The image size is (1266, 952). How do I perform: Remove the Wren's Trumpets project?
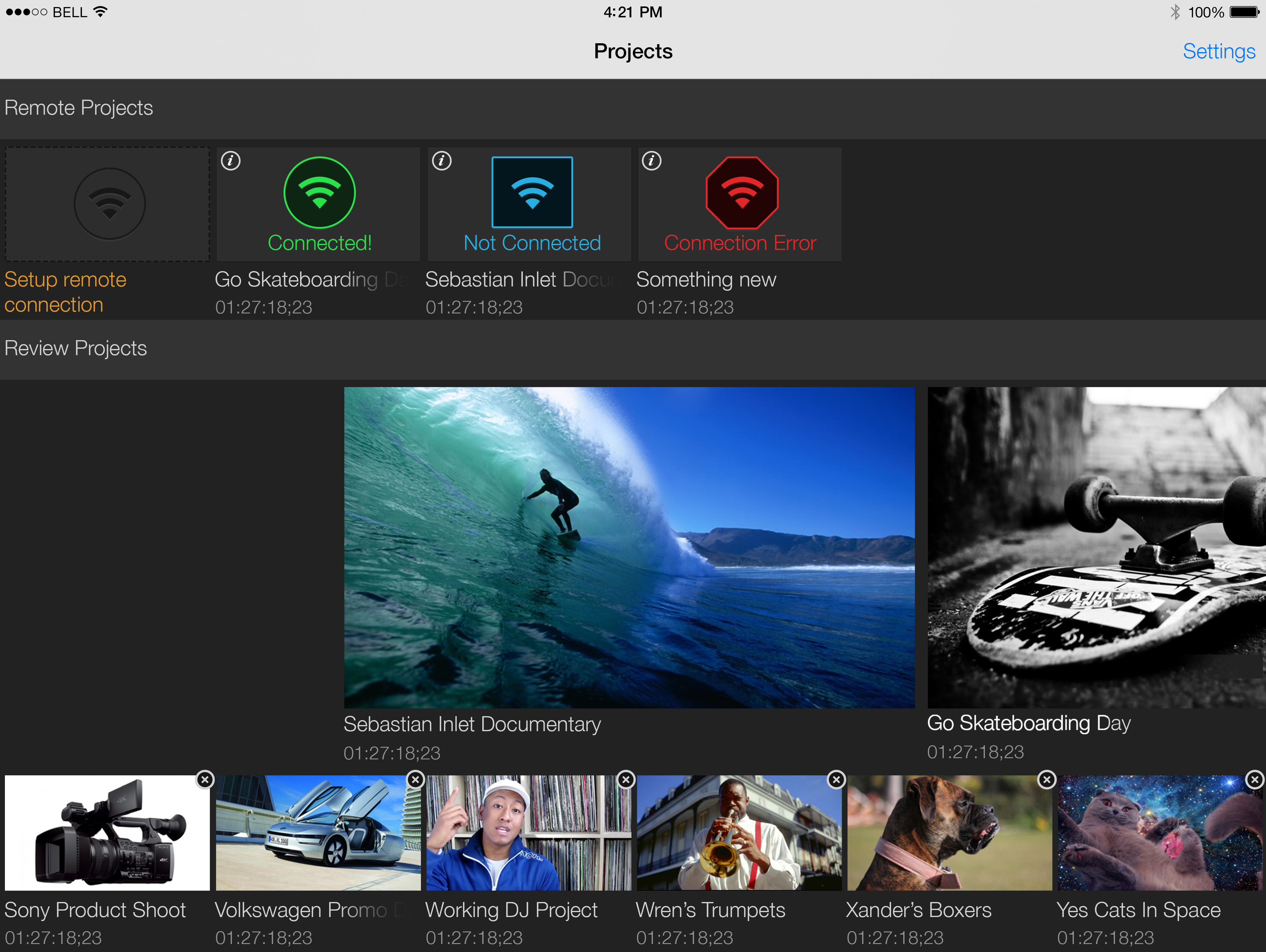click(x=836, y=779)
